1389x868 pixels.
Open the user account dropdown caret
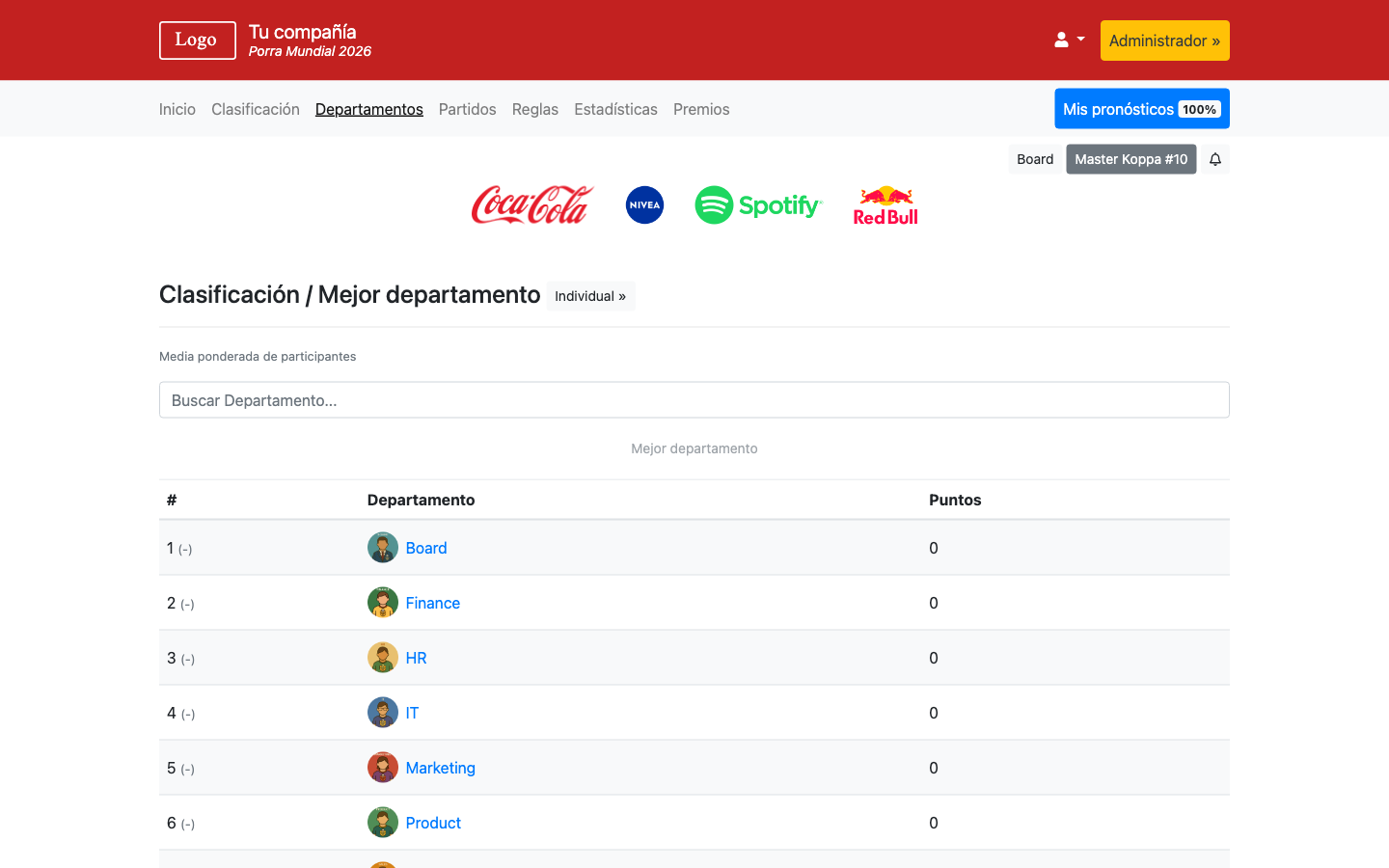coord(1079,39)
